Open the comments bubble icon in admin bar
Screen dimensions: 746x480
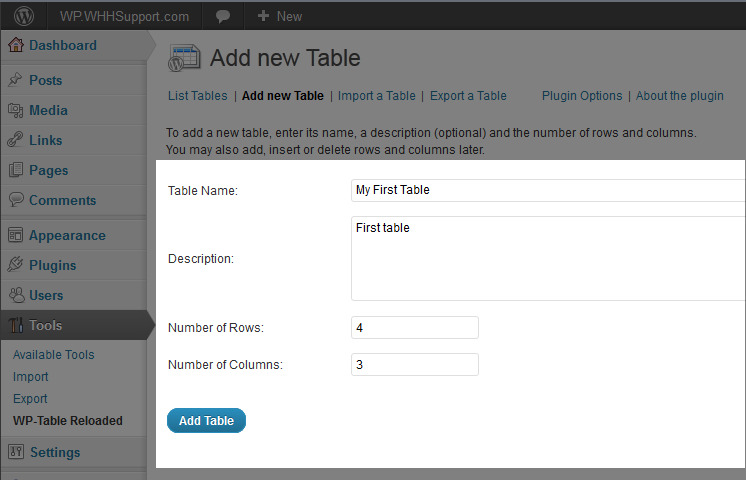(x=223, y=16)
